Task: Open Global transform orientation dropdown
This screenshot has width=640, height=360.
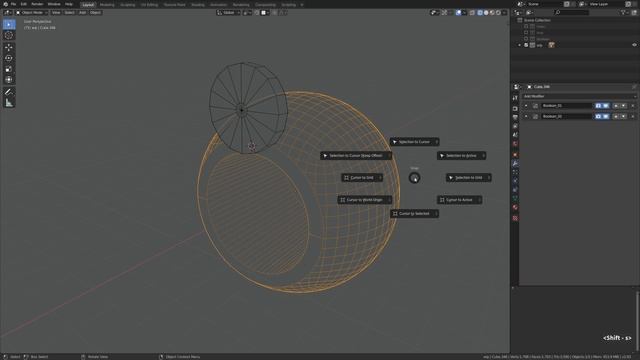Action: 228,13
